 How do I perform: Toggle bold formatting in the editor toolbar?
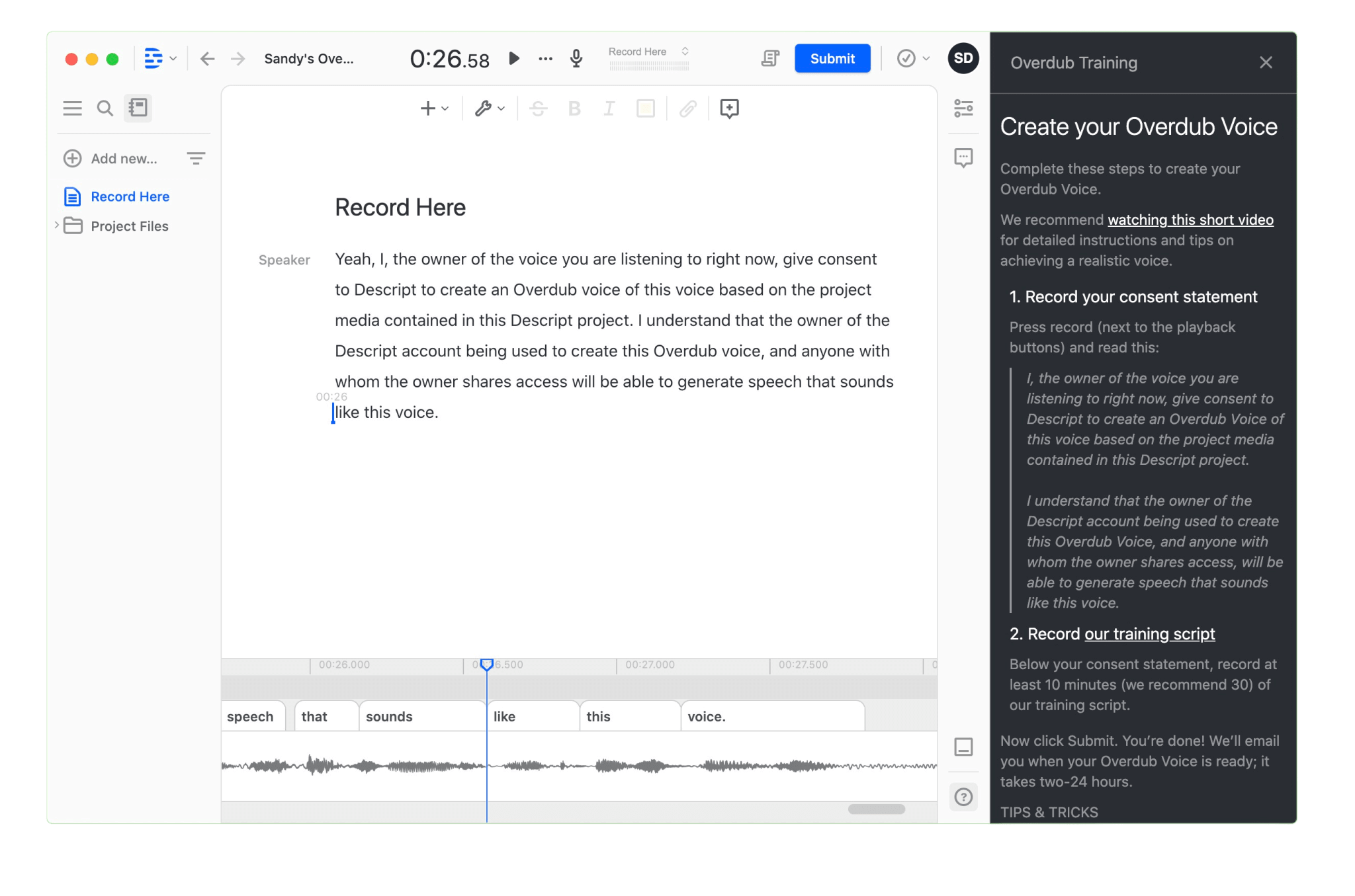click(574, 108)
